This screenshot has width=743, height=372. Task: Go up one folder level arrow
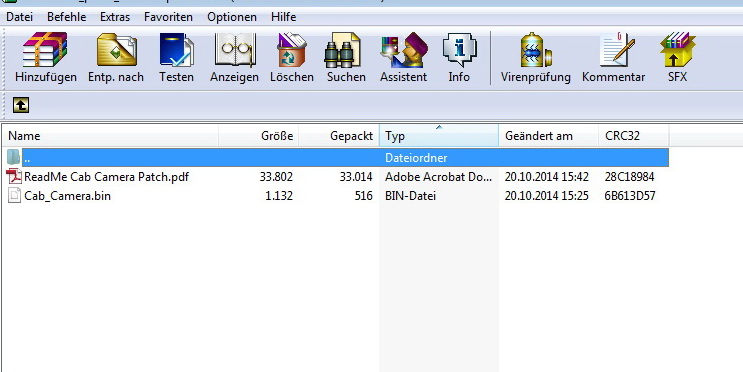[21, 105]
